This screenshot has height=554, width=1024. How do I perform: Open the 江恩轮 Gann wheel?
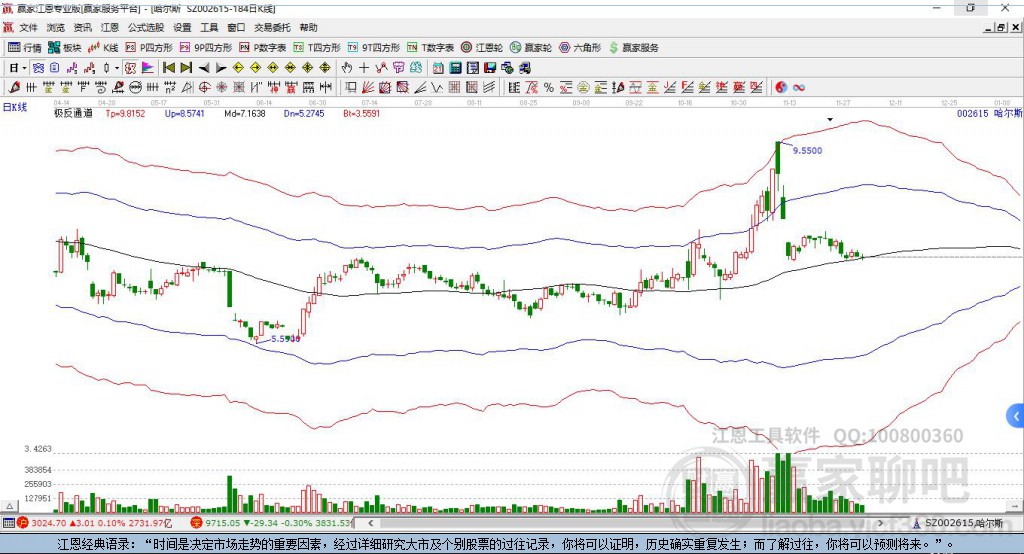482,48
